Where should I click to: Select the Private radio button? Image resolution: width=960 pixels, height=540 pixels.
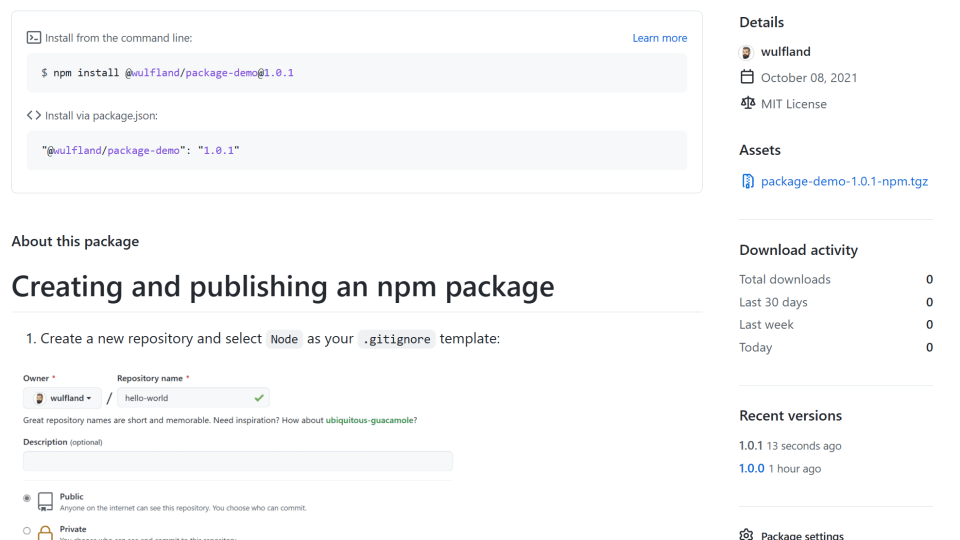27,531
